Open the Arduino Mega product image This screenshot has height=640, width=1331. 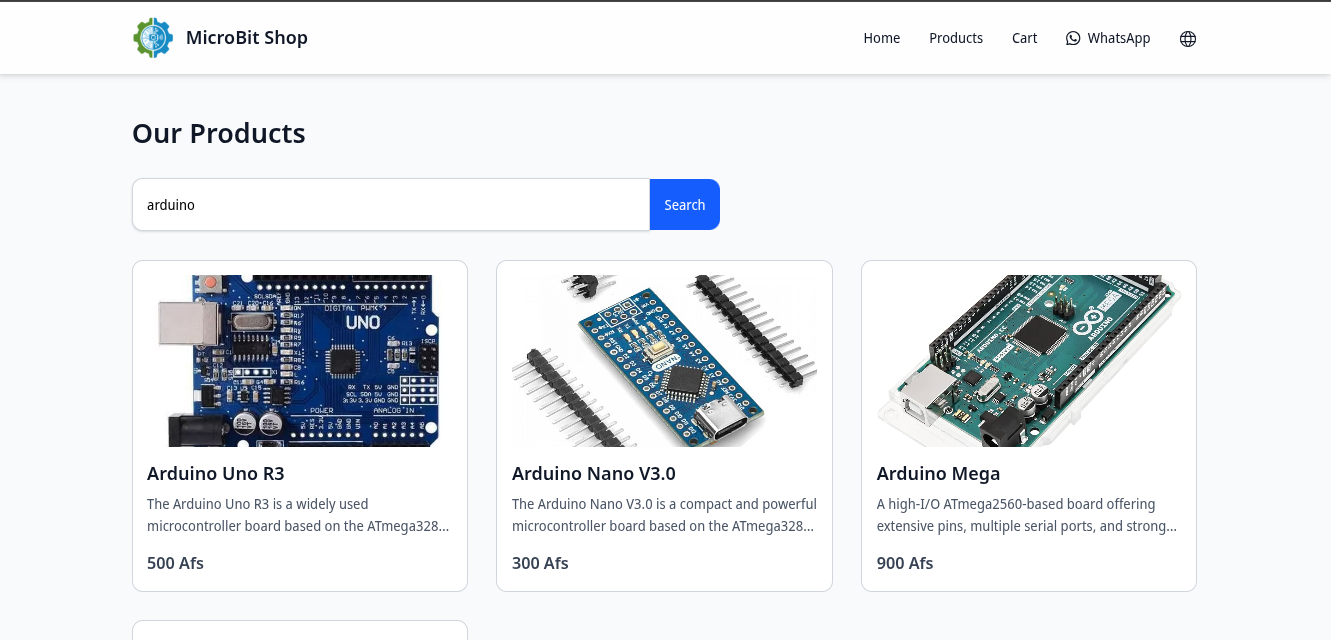tap(1029, 361)
